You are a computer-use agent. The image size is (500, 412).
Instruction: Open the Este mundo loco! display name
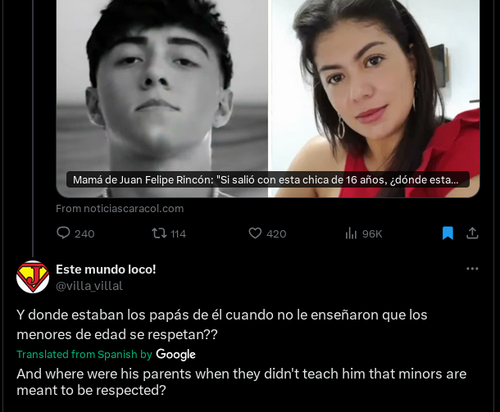coord(106,269)
